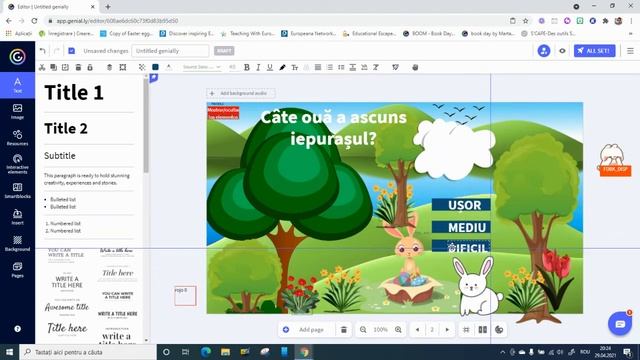Delete the current page
Image resolution: width=640 pixels, height=360 pixels.
click(344, 329)
